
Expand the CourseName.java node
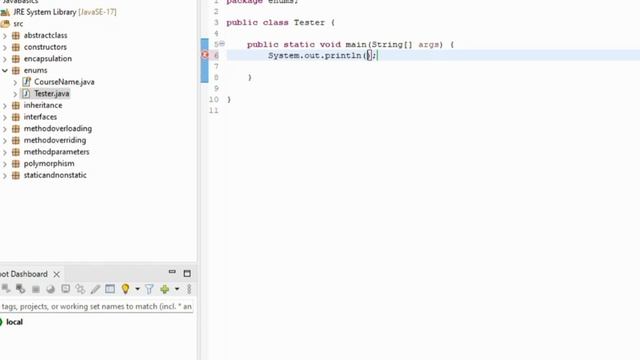pyautogui.click(x=15, y=82)
